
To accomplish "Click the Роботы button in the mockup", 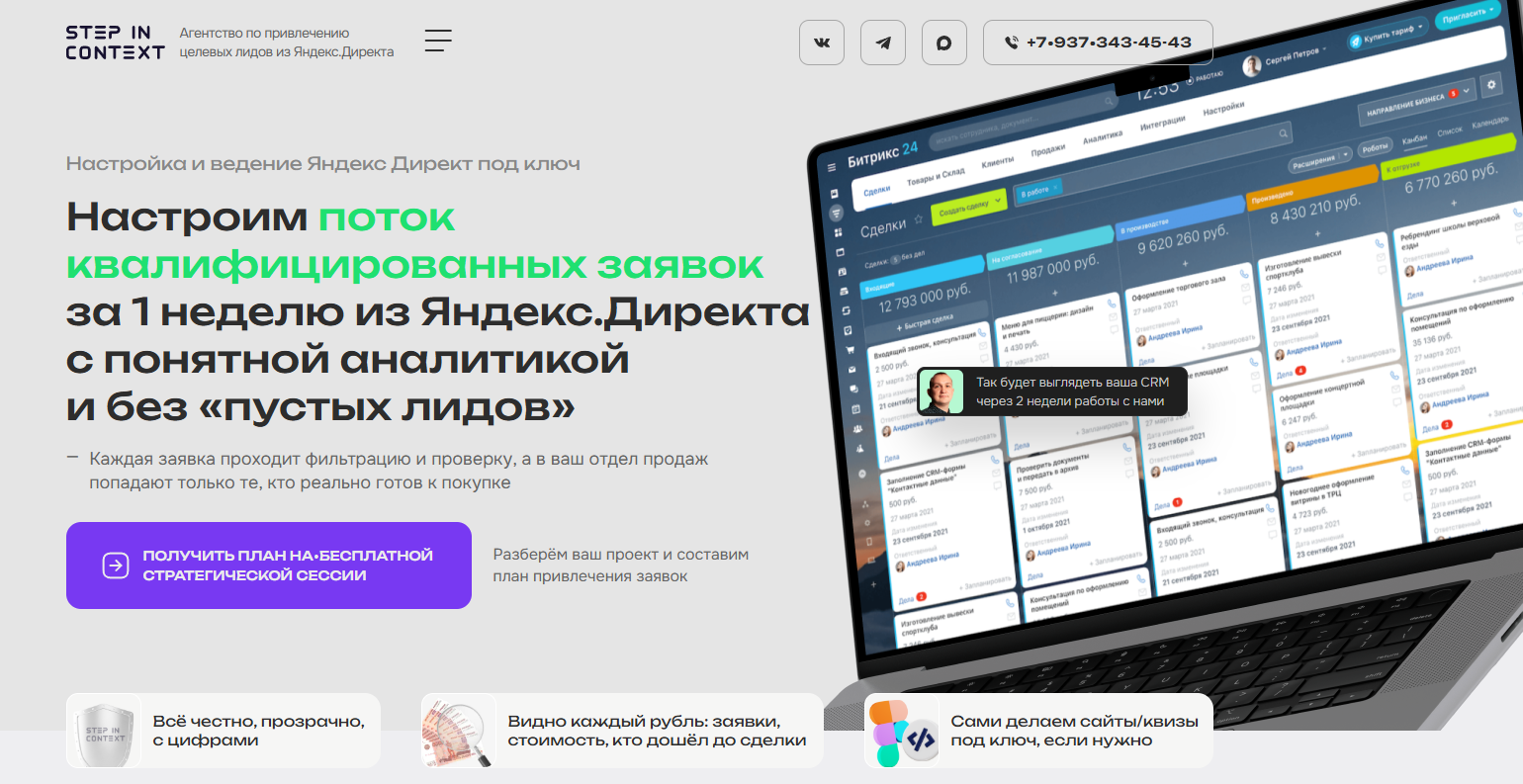I will (1375, 147).
